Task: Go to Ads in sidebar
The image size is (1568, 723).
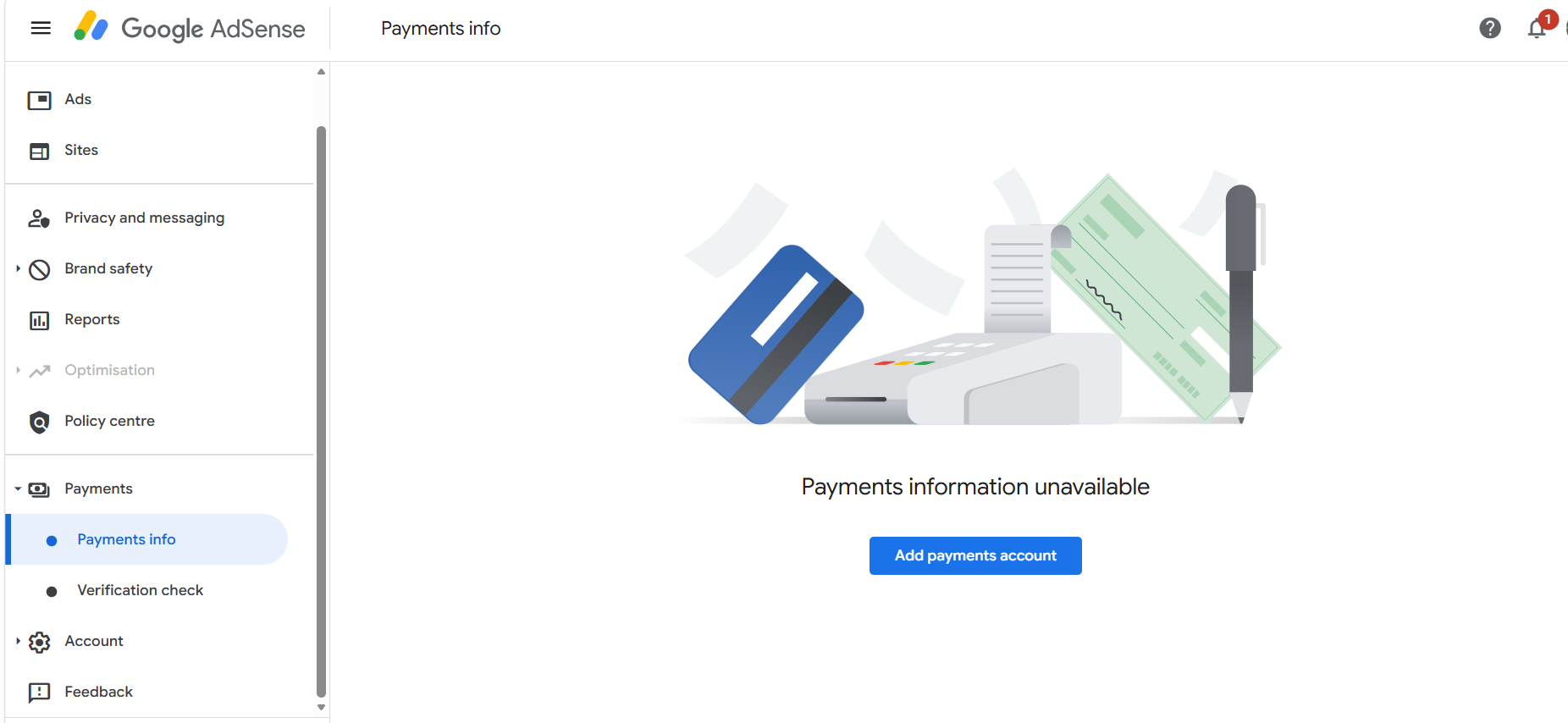Action: pyautogui.click(x=78, y=99)
